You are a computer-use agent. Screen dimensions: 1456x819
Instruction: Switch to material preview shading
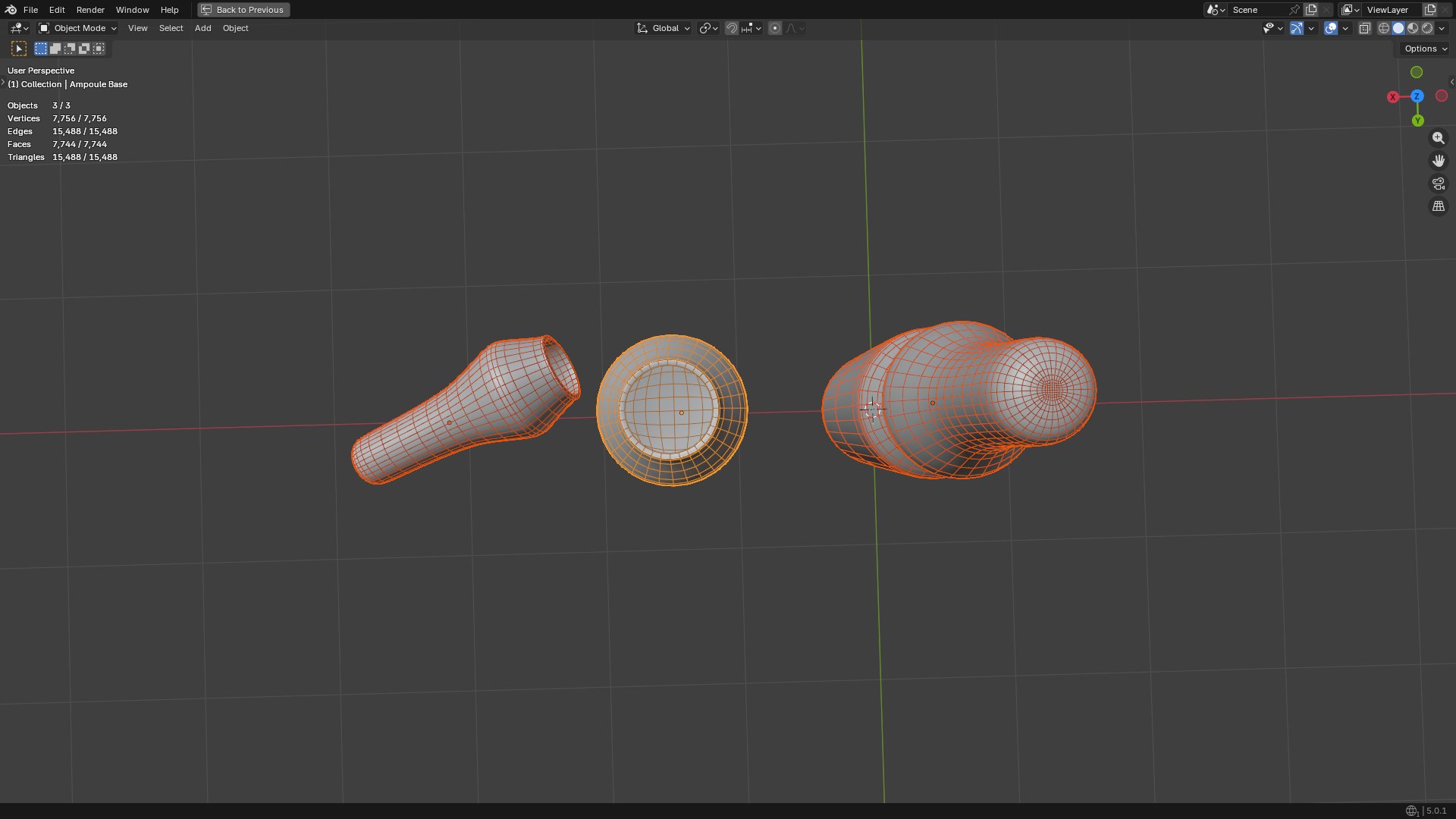pos(1413,28)
